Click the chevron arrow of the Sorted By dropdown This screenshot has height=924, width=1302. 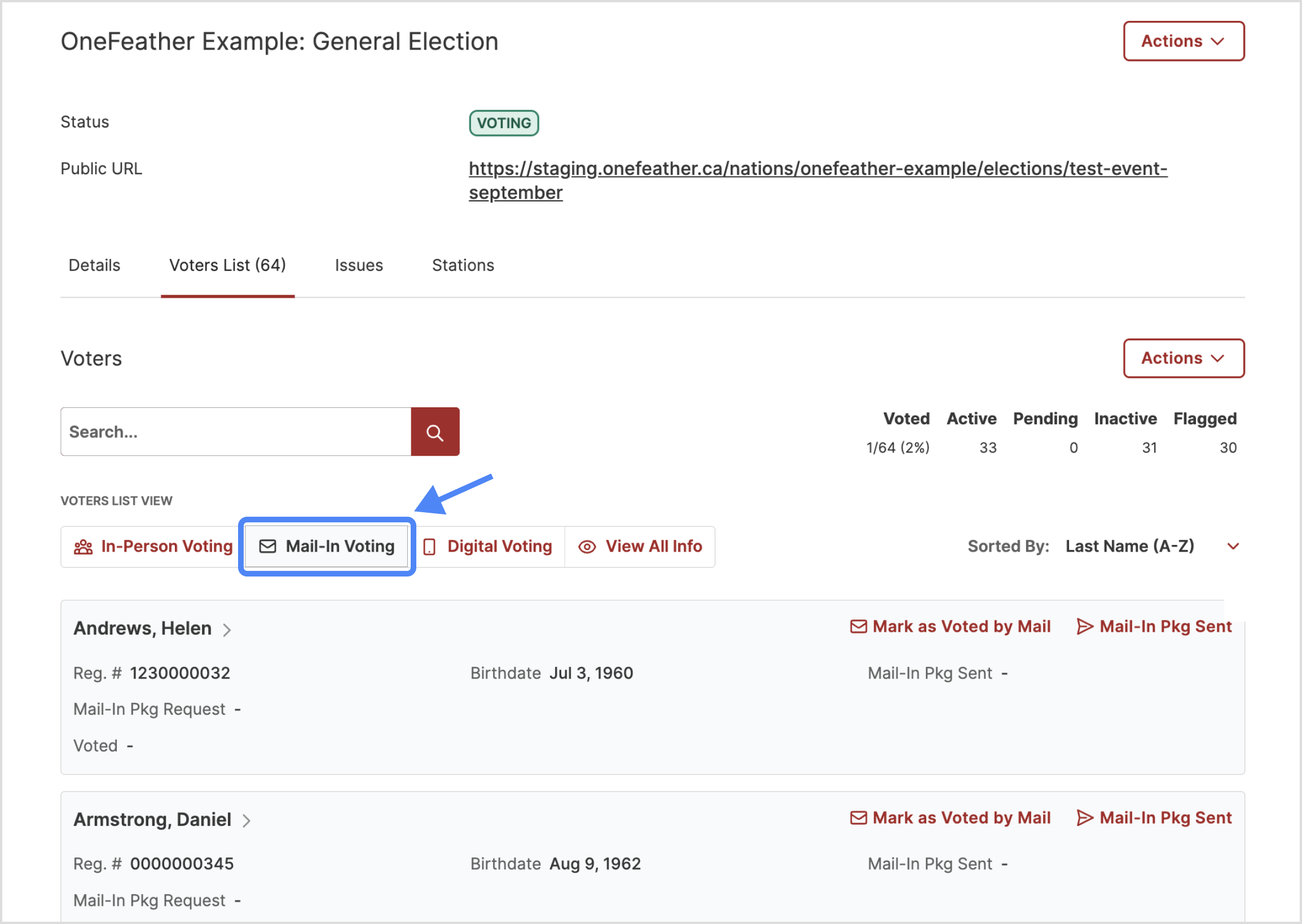pyautogui.click(x=1233, y=546)
